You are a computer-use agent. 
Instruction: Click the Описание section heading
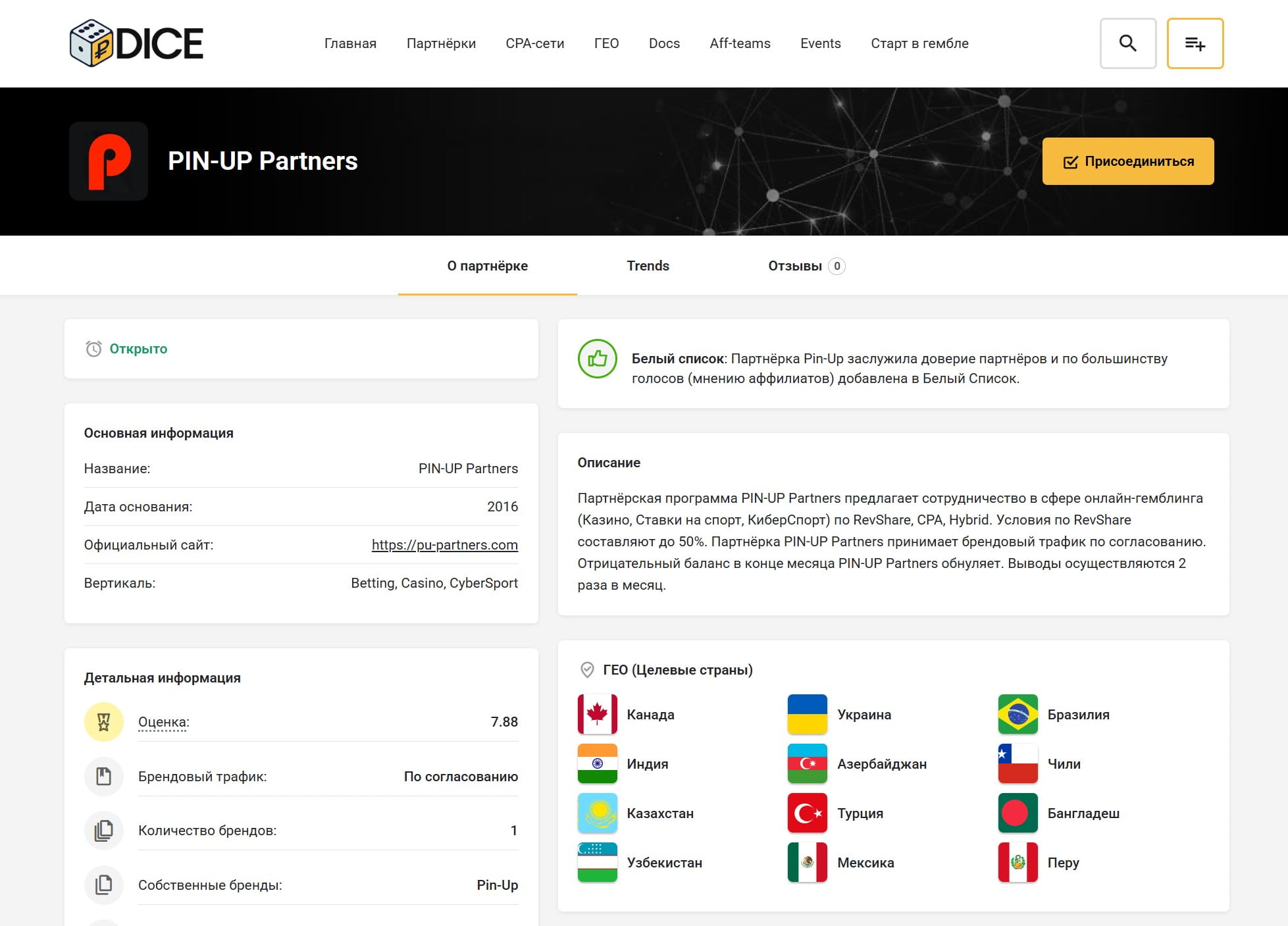point(609,463)
